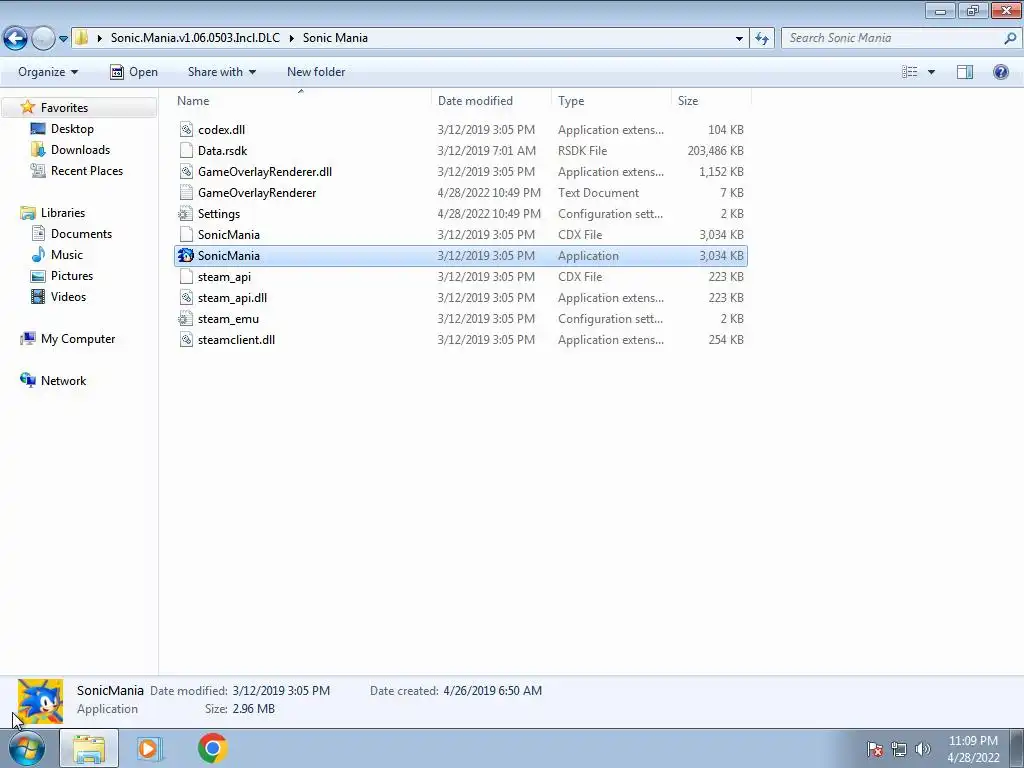Open the Videos library

68,296
